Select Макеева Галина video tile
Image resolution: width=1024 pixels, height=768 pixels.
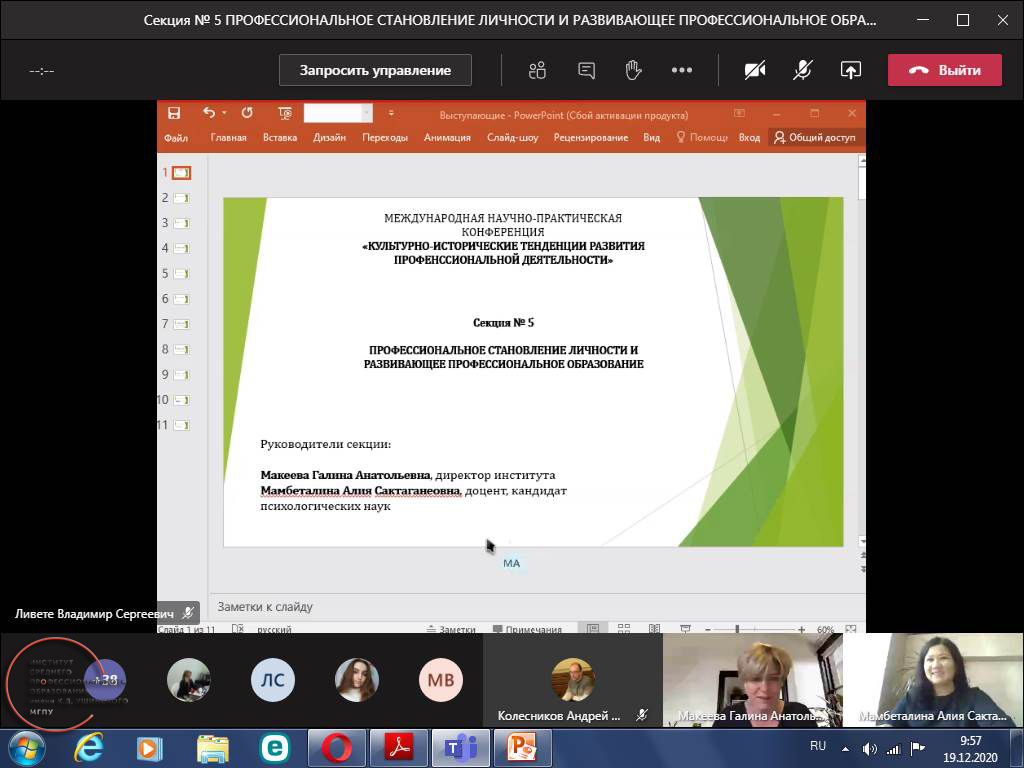(752, 680)
